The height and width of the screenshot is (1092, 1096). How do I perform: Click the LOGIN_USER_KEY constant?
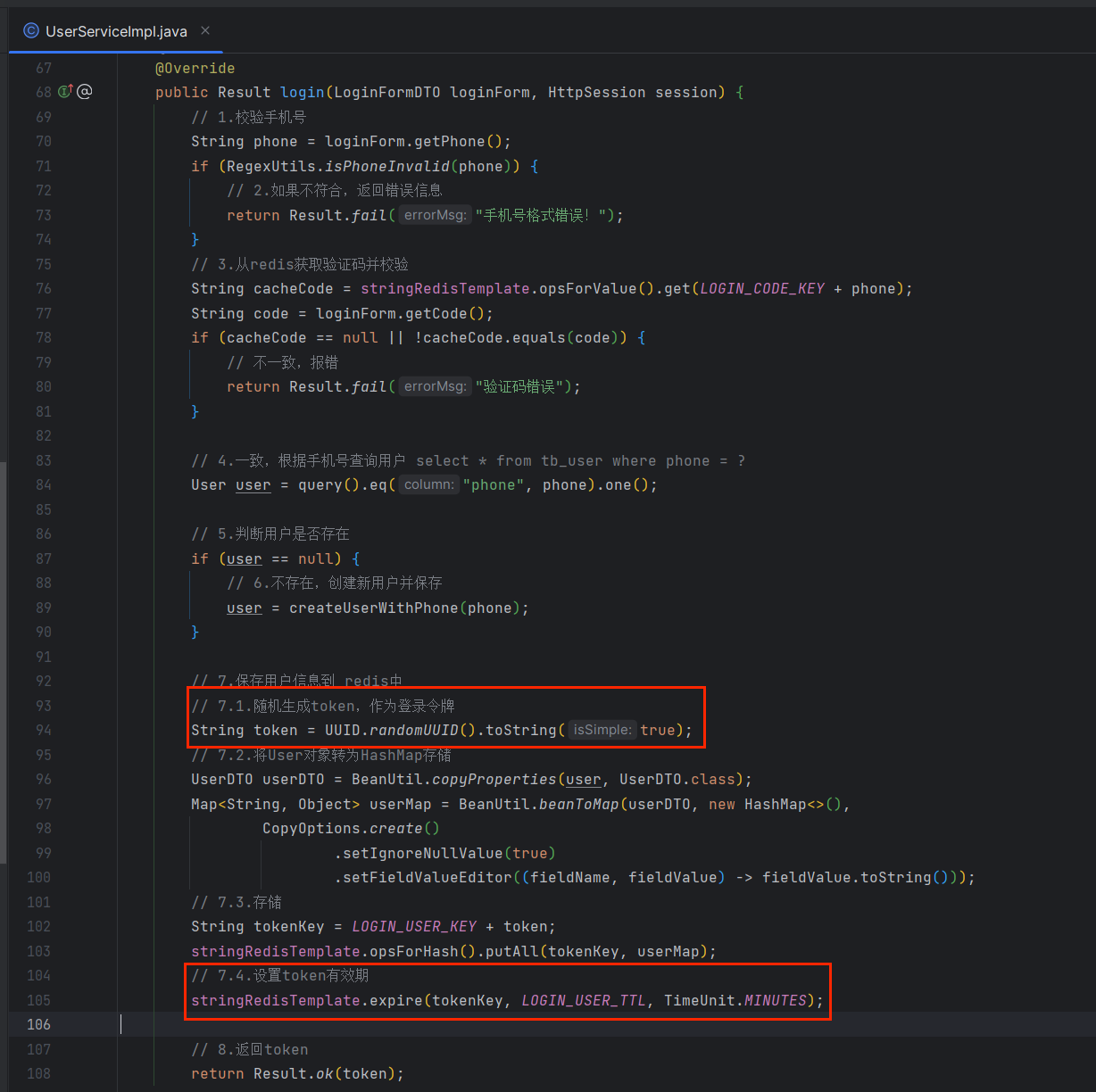tap(414, 926)
